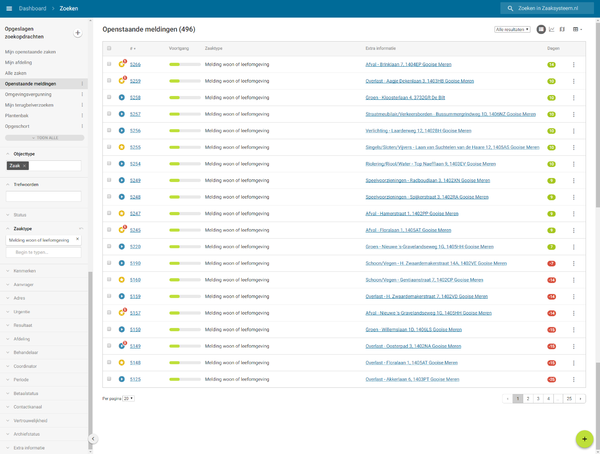Viewport: 600px width, 454px height.
Task: Expand the Status filter section
Action: pyautogui.click(x=20, y=215)
